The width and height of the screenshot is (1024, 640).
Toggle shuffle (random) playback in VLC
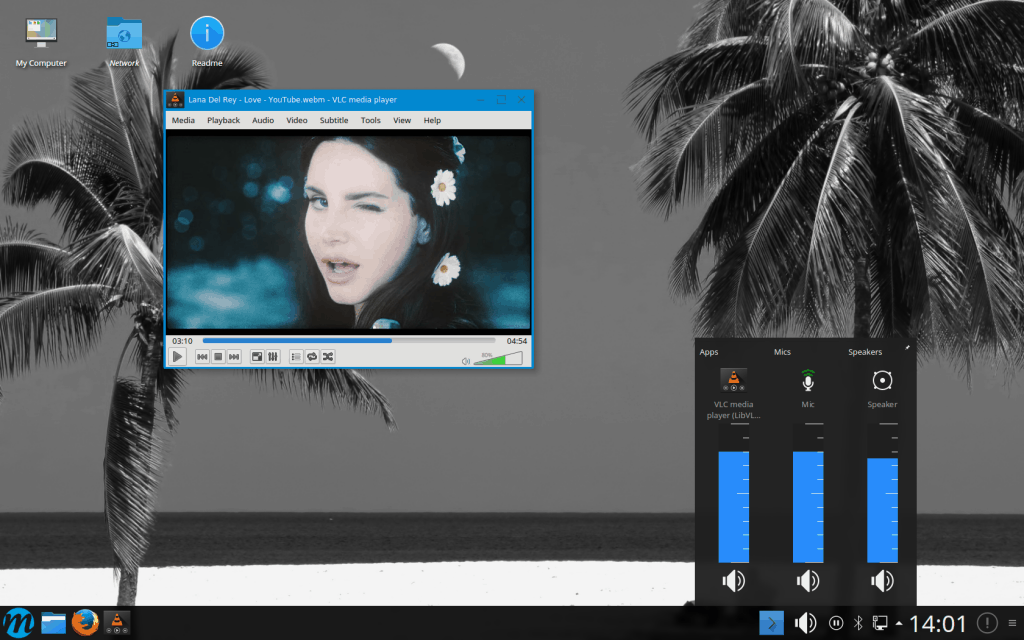(x=328, y=357)
